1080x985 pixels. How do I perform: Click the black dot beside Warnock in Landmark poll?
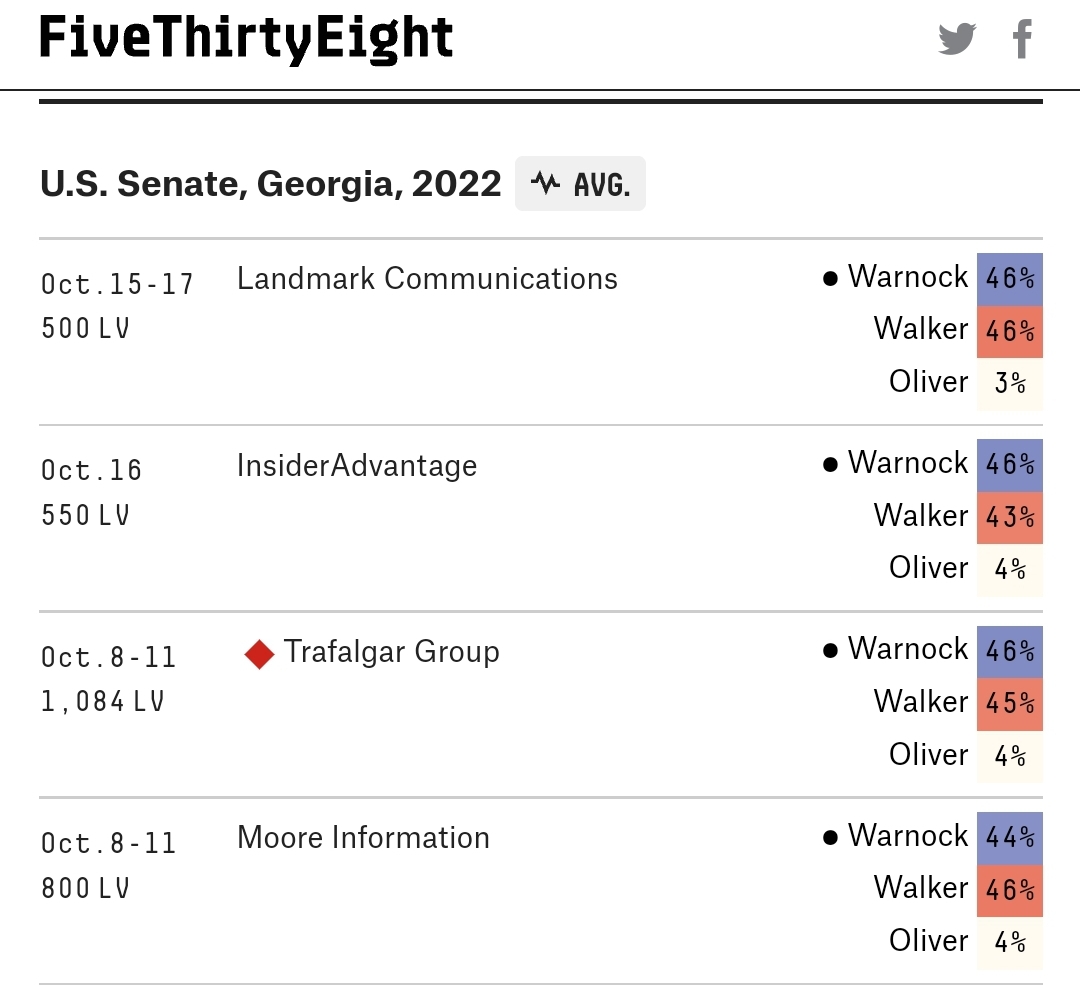831,278
